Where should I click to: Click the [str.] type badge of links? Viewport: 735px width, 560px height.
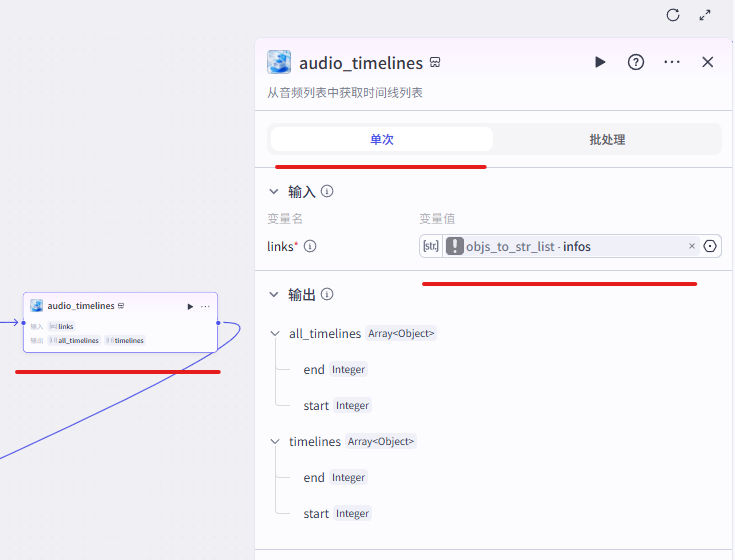click(x=431, y=246)
